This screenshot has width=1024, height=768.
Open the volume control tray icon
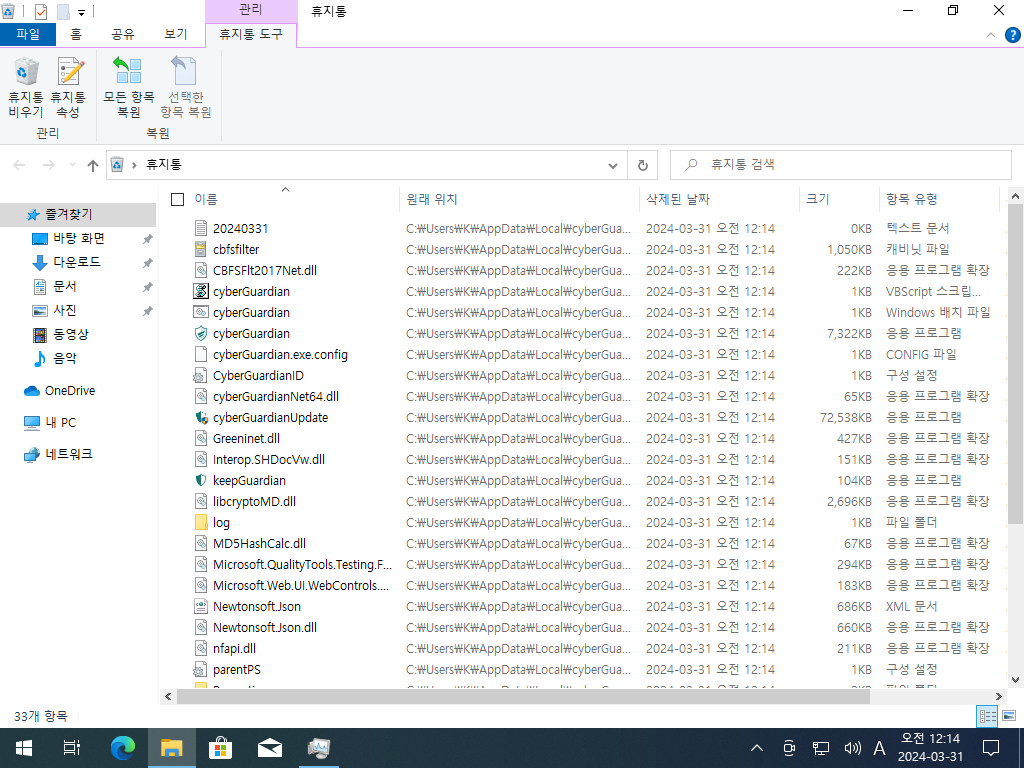[852, 748]
